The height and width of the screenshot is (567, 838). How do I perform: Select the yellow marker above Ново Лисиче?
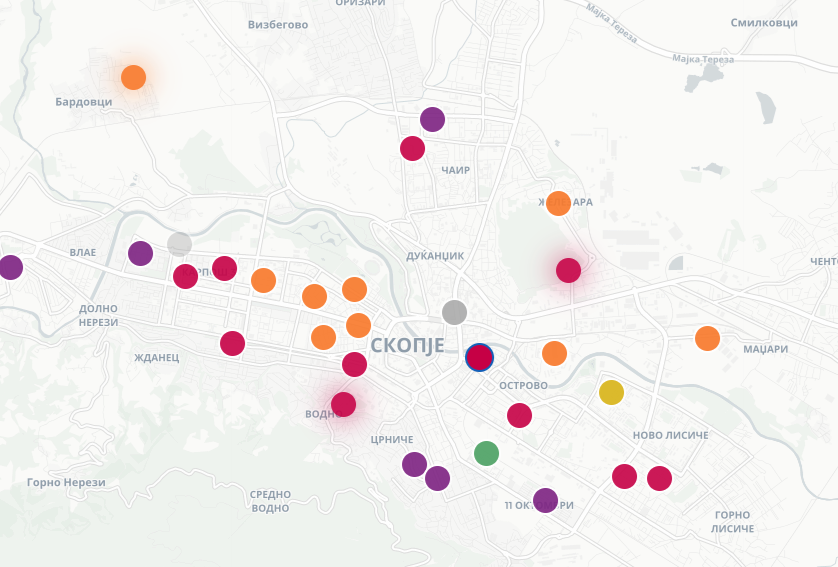tap(611, 392)
